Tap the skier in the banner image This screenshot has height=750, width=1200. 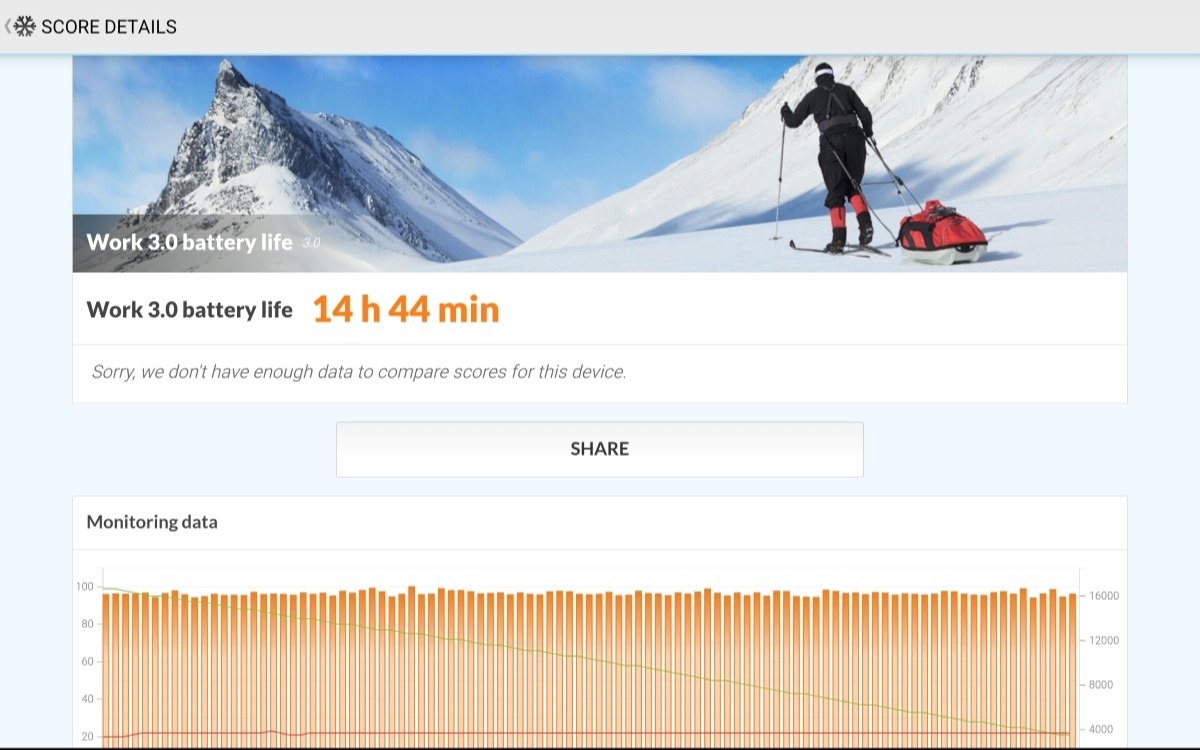[x=835, y=155]
